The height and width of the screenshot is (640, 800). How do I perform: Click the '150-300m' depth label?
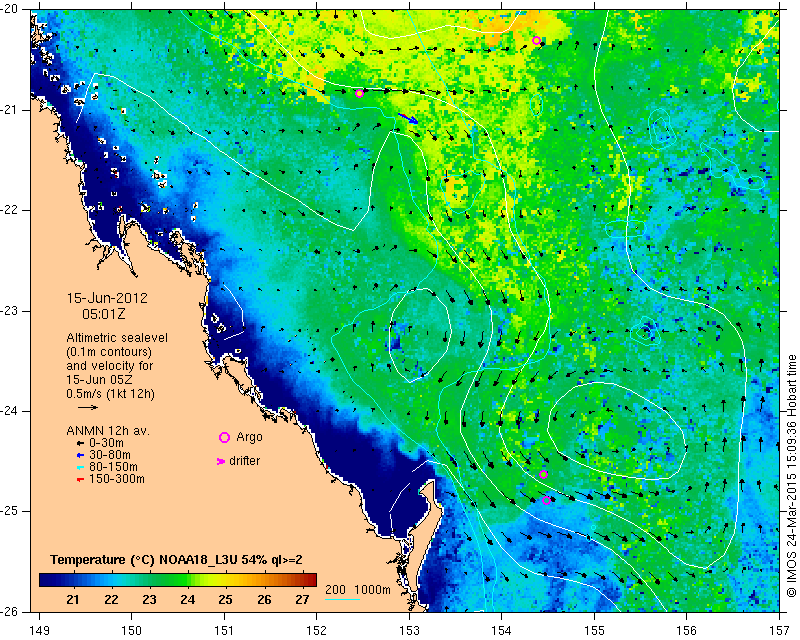[117, 479]
